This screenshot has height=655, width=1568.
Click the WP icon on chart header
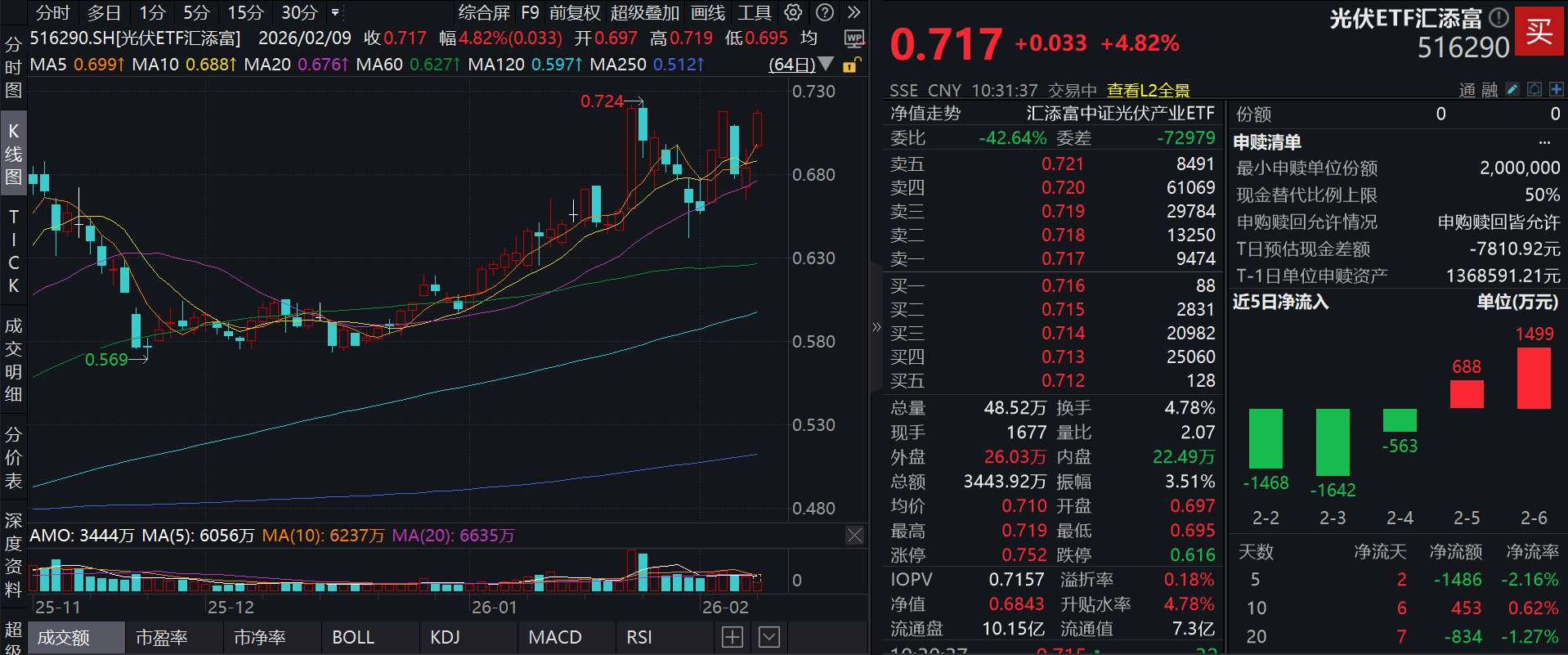[854, 38]
